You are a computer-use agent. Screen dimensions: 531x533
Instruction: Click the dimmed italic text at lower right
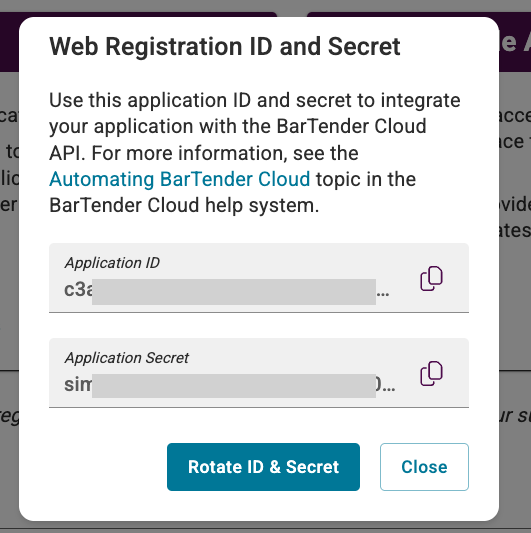coord(515,415)
